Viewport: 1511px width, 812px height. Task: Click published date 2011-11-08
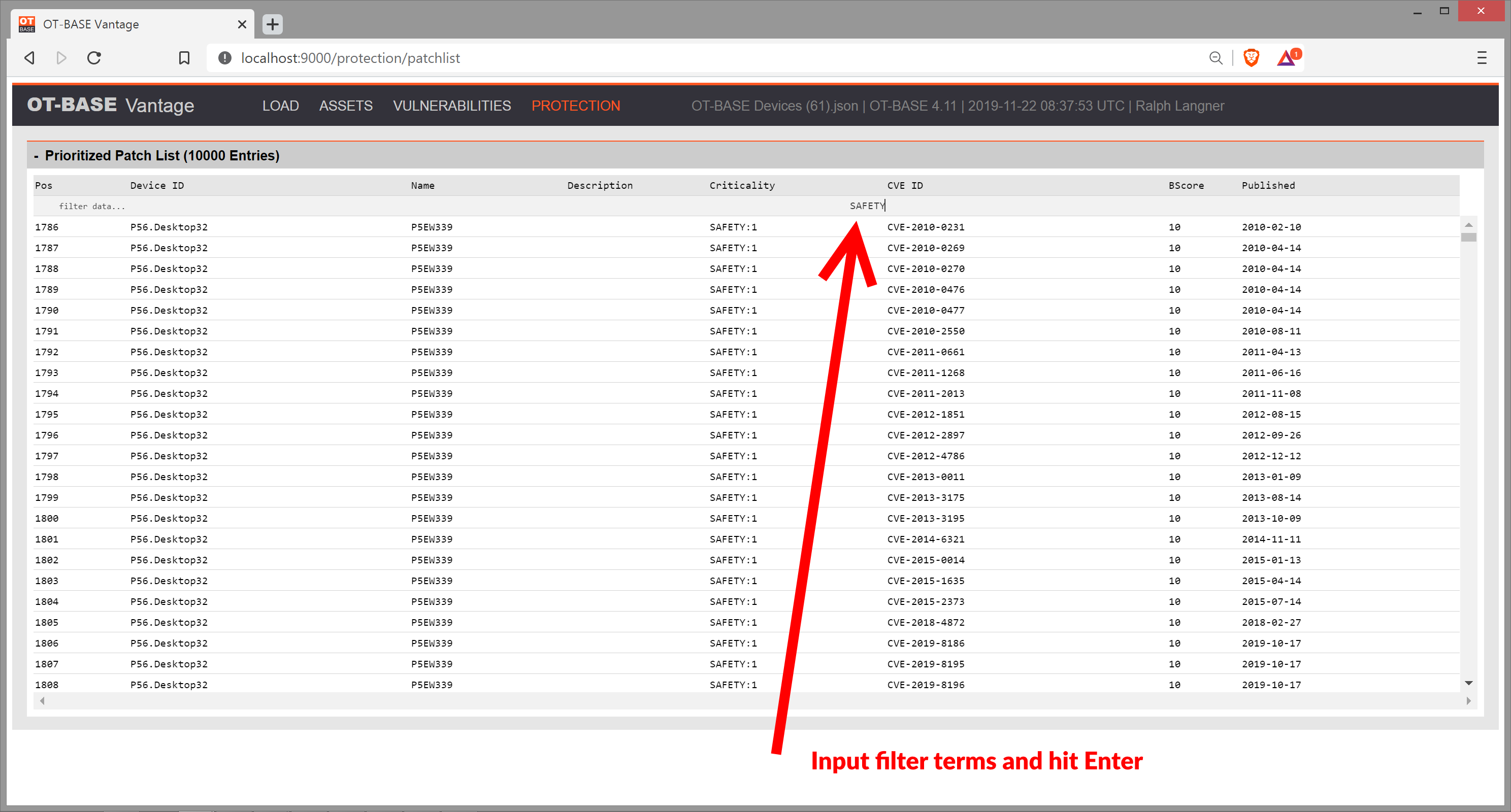click(1271, 394)
